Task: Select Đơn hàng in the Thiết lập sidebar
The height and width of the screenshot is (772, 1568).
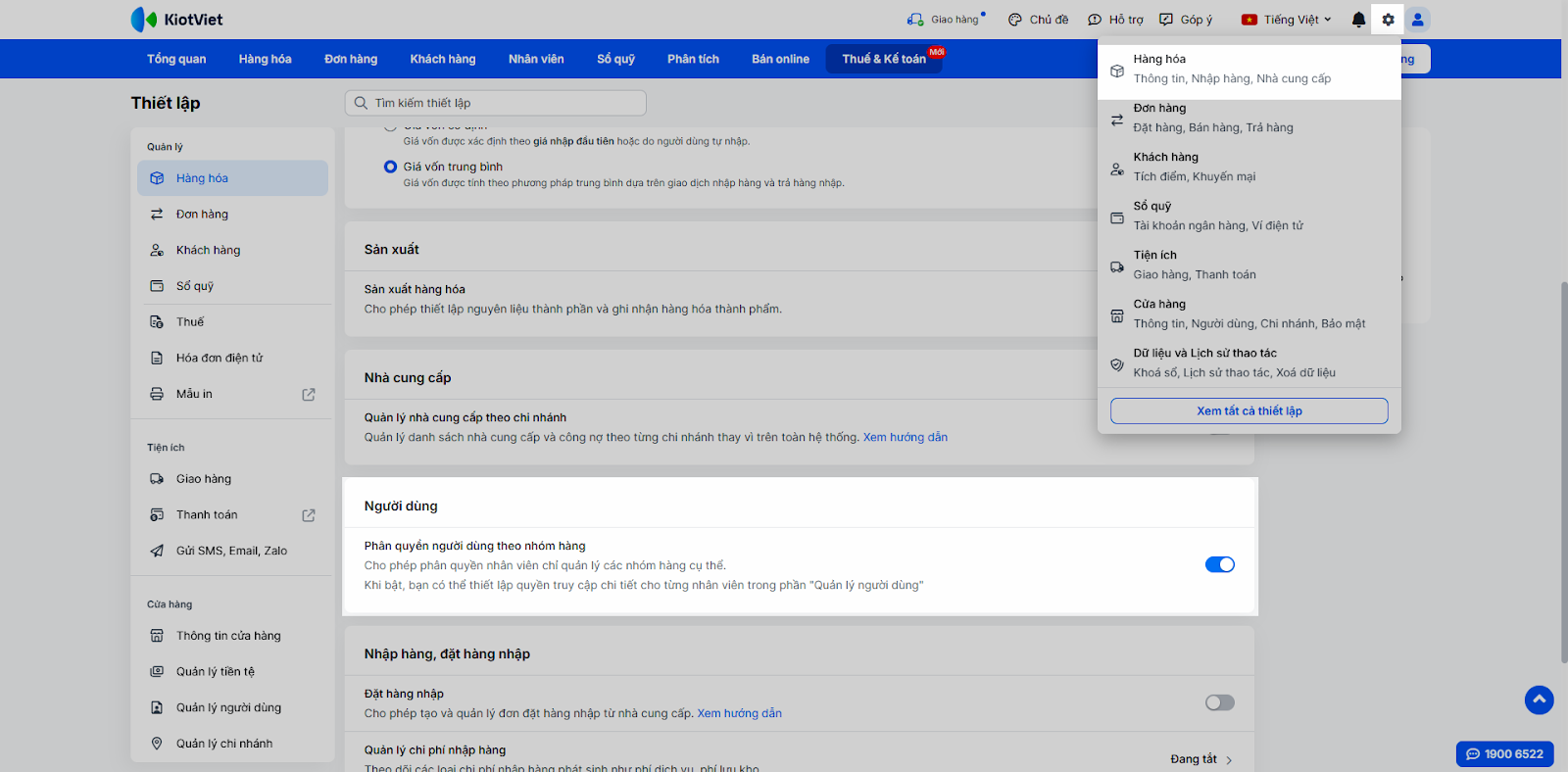Action: click(232, 215)
